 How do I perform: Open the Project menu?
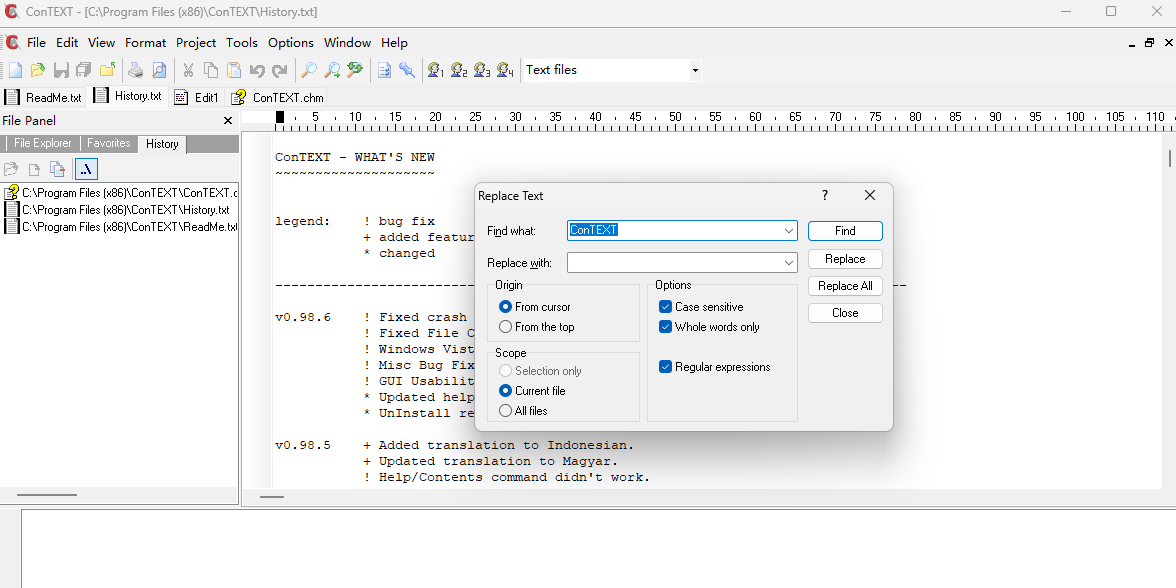coord(196,43)
